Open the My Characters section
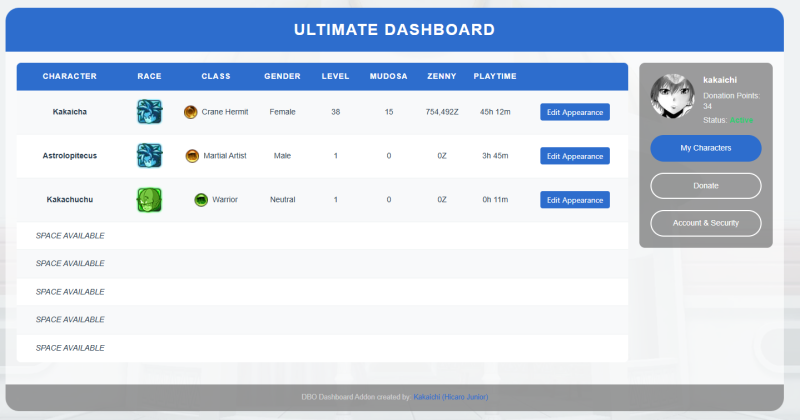 point(706,148)
